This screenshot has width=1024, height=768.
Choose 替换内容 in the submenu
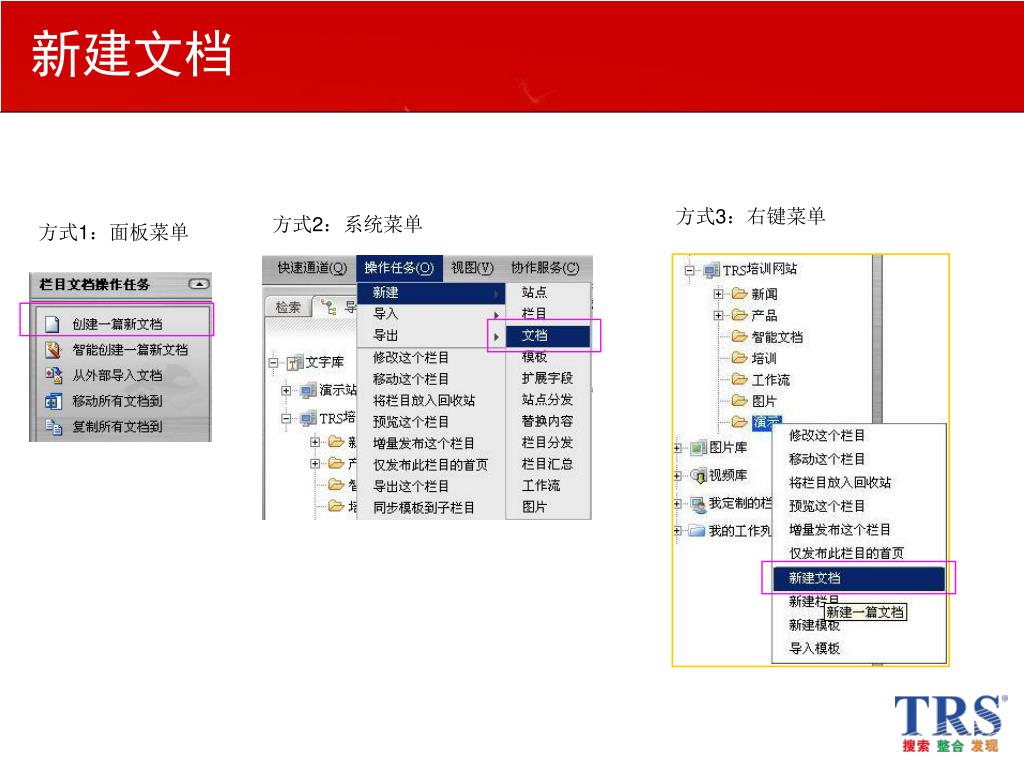tap(547, 421)
